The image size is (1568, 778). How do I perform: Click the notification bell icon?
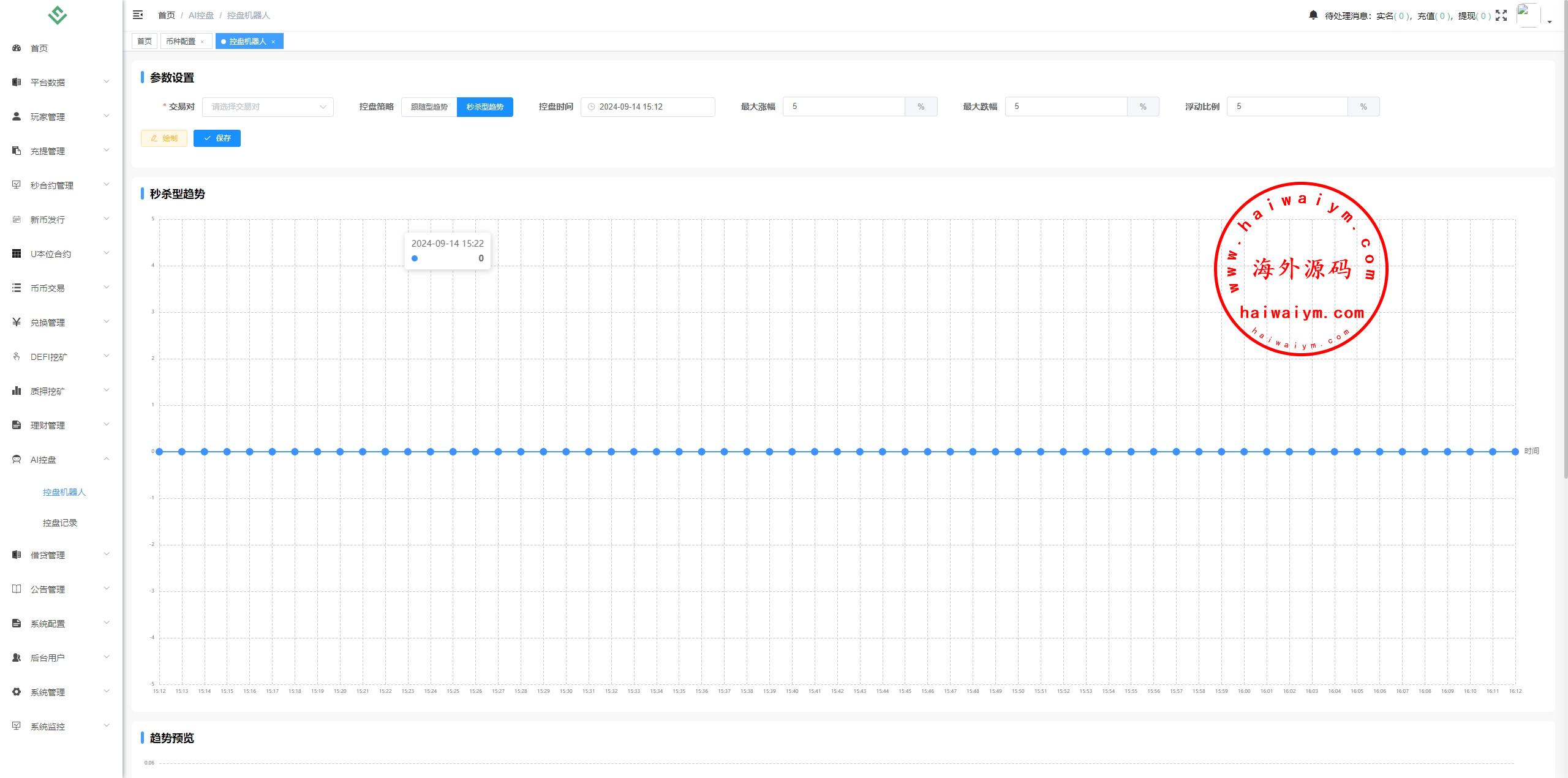(x=1313, y=15)
